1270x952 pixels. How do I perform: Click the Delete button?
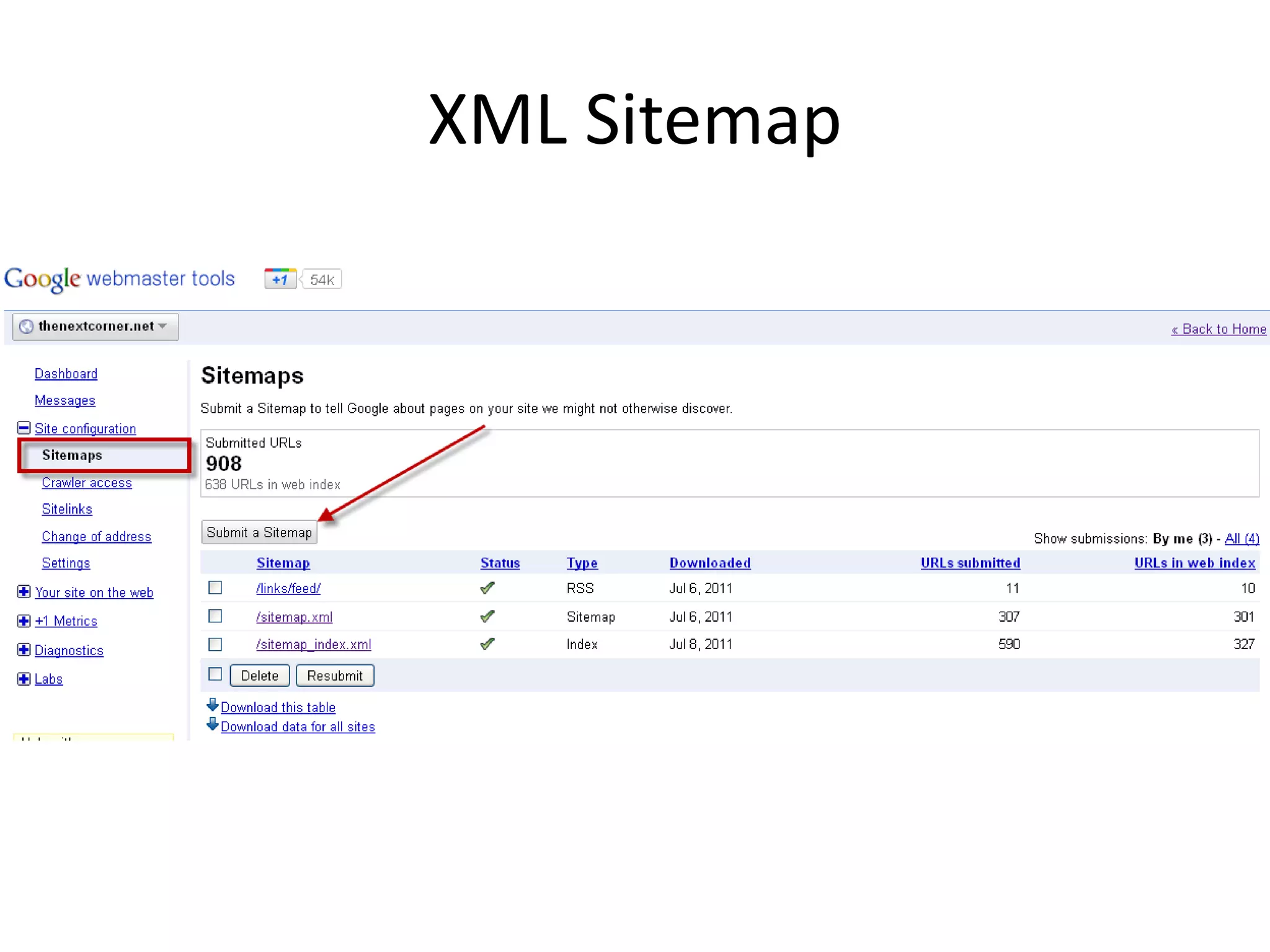[x=260, y=676]
